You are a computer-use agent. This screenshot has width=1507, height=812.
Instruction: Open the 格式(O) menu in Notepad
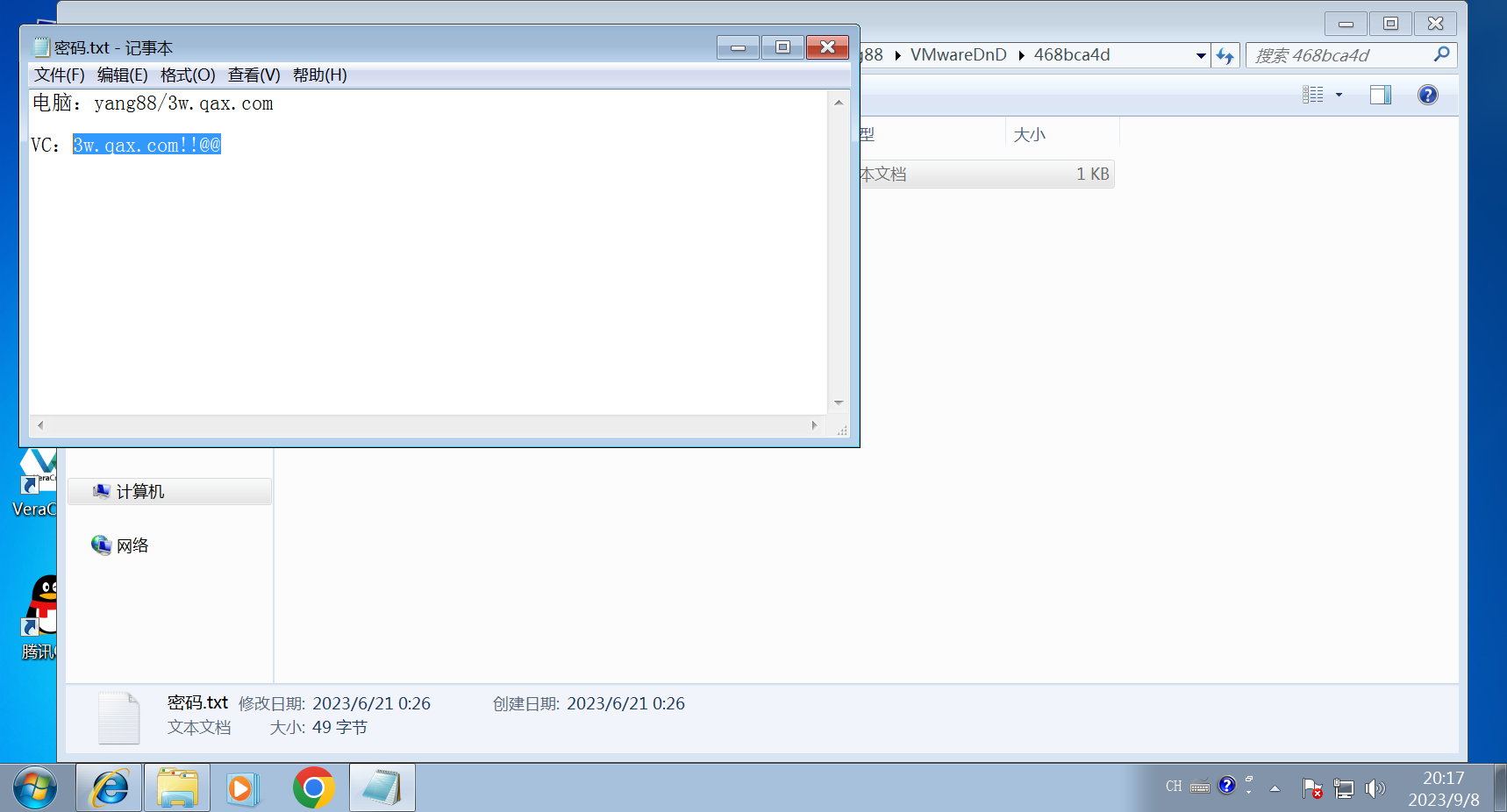click(187, 75)
